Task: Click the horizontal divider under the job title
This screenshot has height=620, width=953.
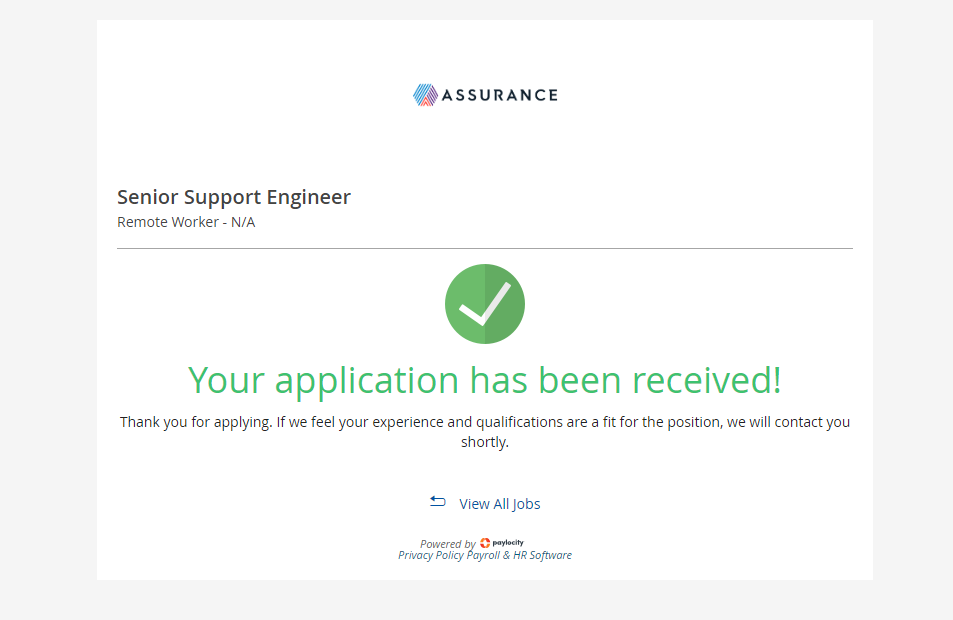Action: click(x=485, y=248)
